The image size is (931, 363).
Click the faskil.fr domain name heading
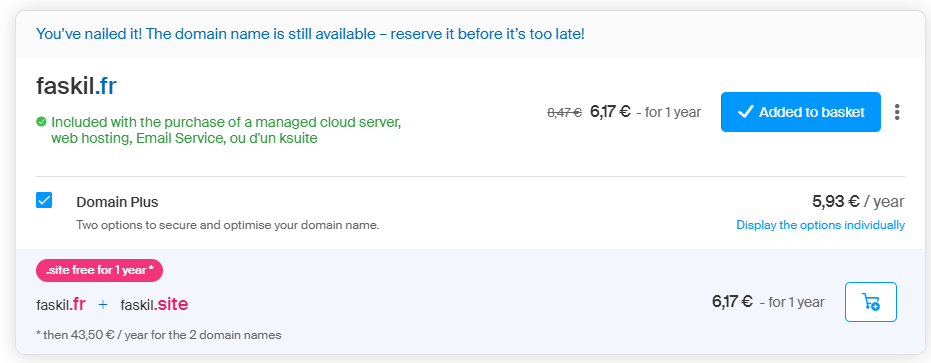tap(76, 87)
